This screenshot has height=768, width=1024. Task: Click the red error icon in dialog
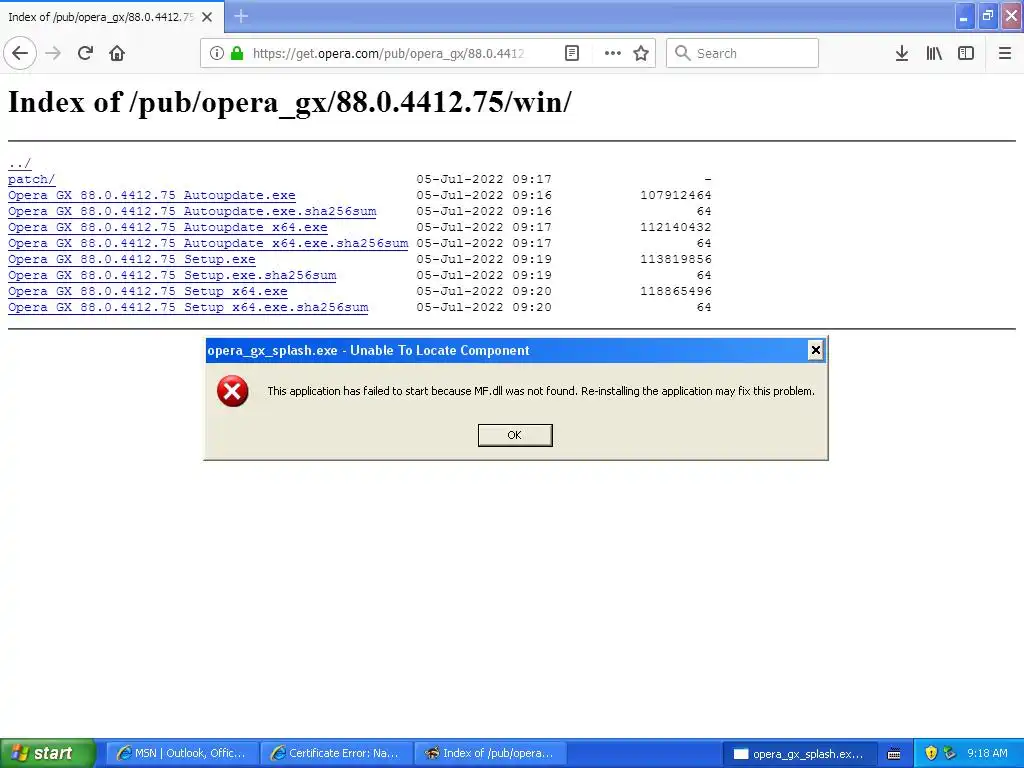point(232,391)
